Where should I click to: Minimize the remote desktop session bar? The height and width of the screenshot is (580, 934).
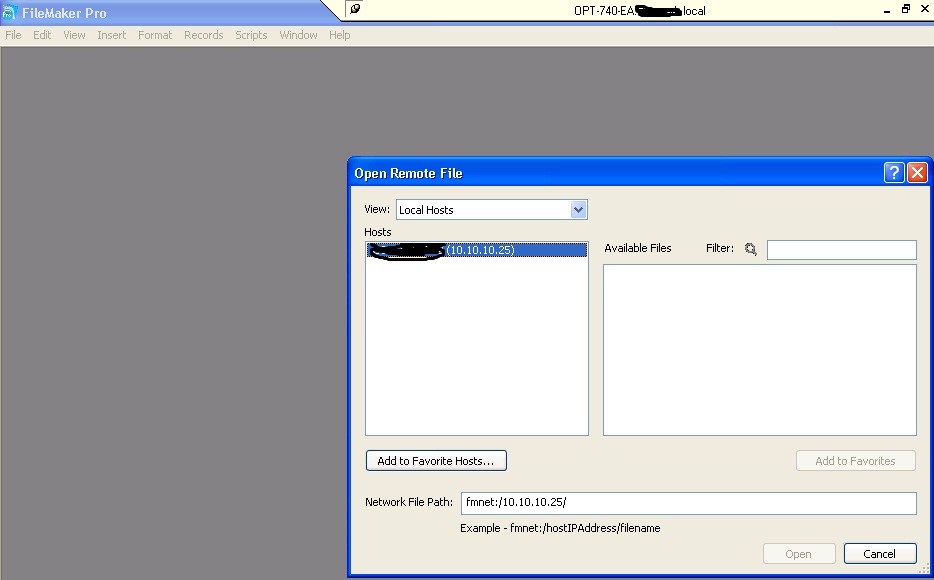pyautogui.click(x=885, y=10)
